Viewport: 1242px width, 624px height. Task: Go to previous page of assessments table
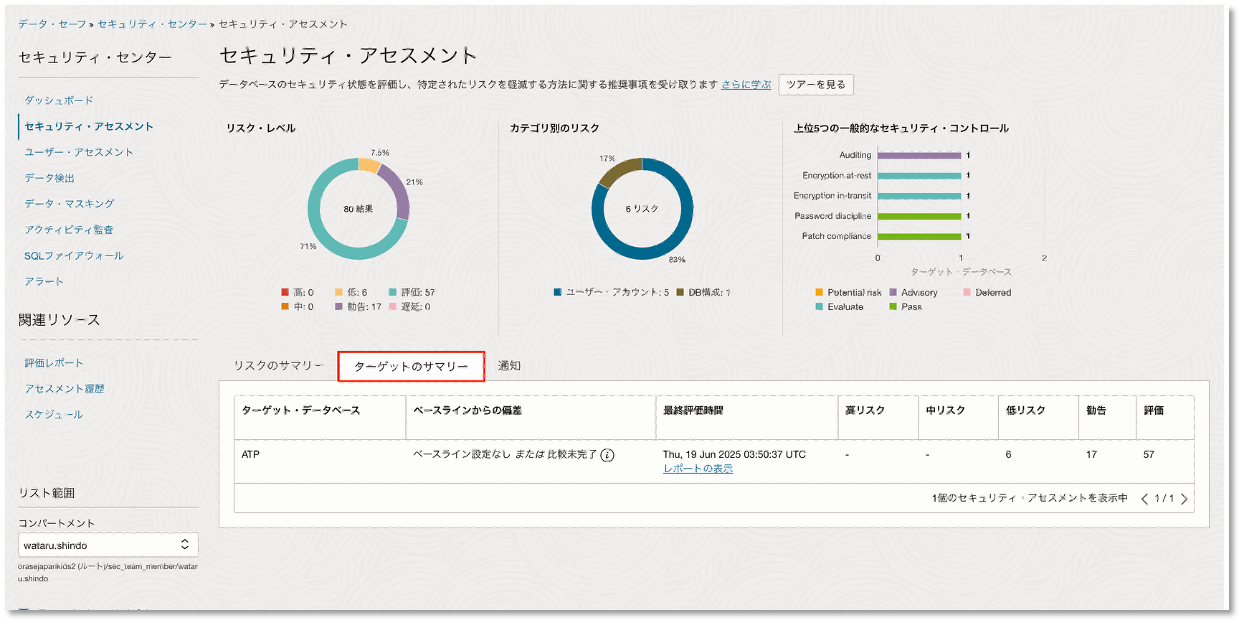[x=1145, y=499]
